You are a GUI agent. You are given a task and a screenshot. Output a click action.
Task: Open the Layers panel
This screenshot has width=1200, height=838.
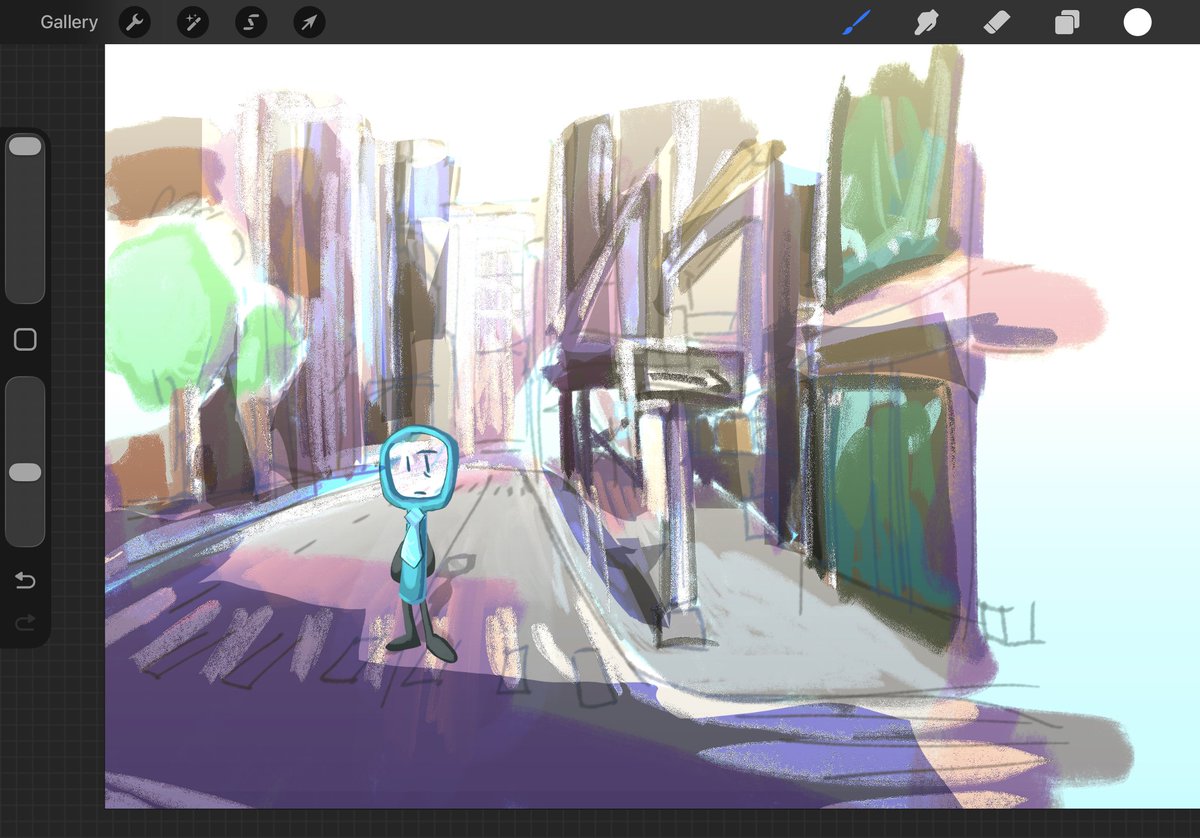tap(1067, 22)
